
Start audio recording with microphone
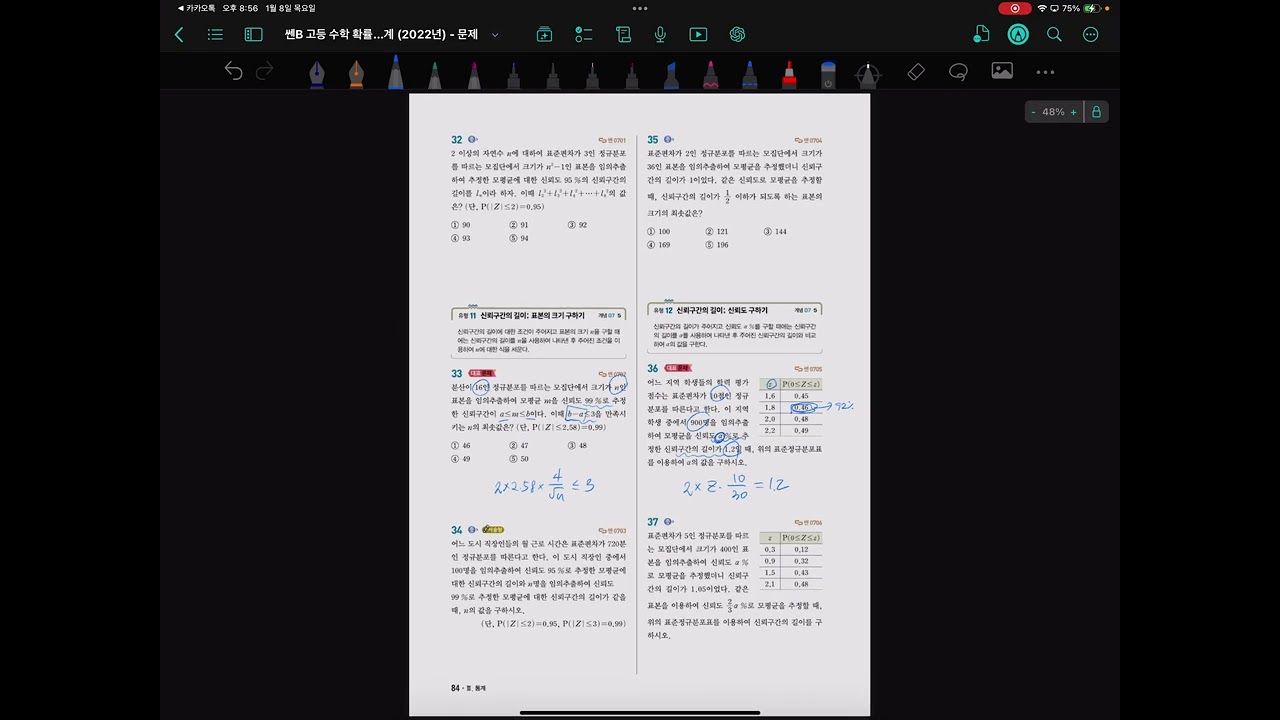tap(660, 34)
